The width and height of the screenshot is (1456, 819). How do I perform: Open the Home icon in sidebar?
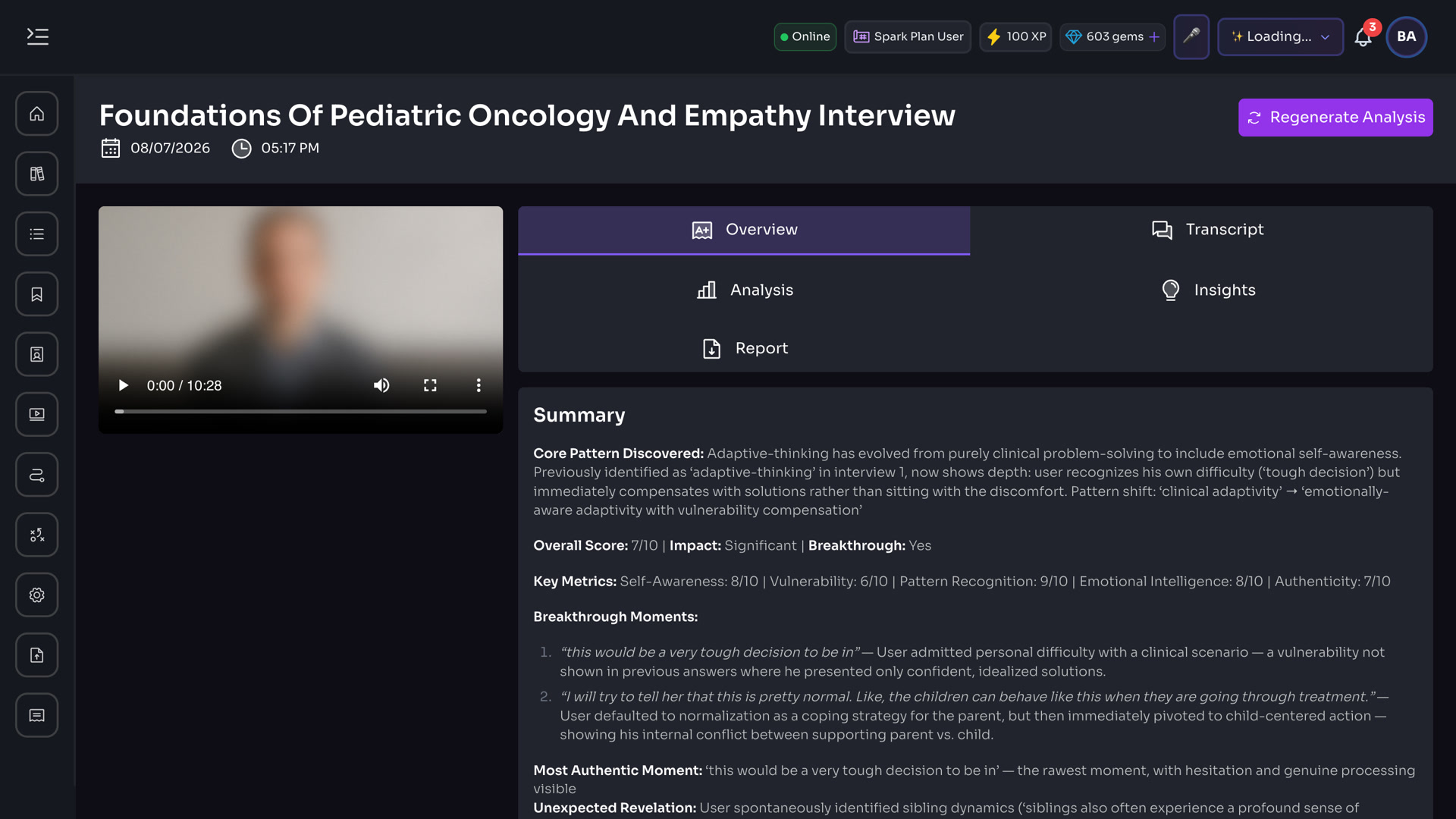36,114
